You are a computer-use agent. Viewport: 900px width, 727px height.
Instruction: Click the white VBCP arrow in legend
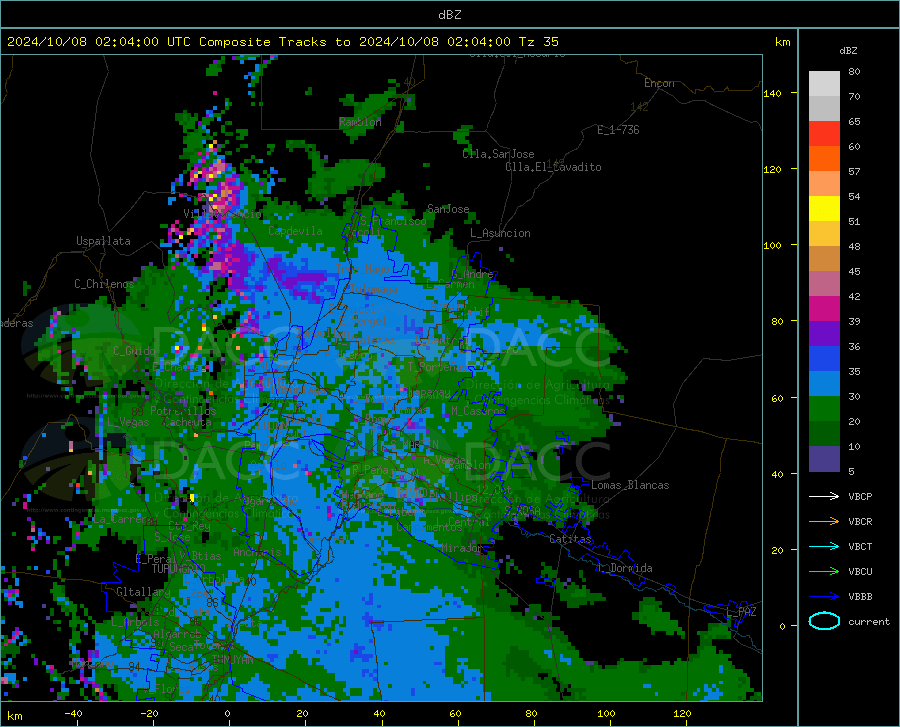824,496
